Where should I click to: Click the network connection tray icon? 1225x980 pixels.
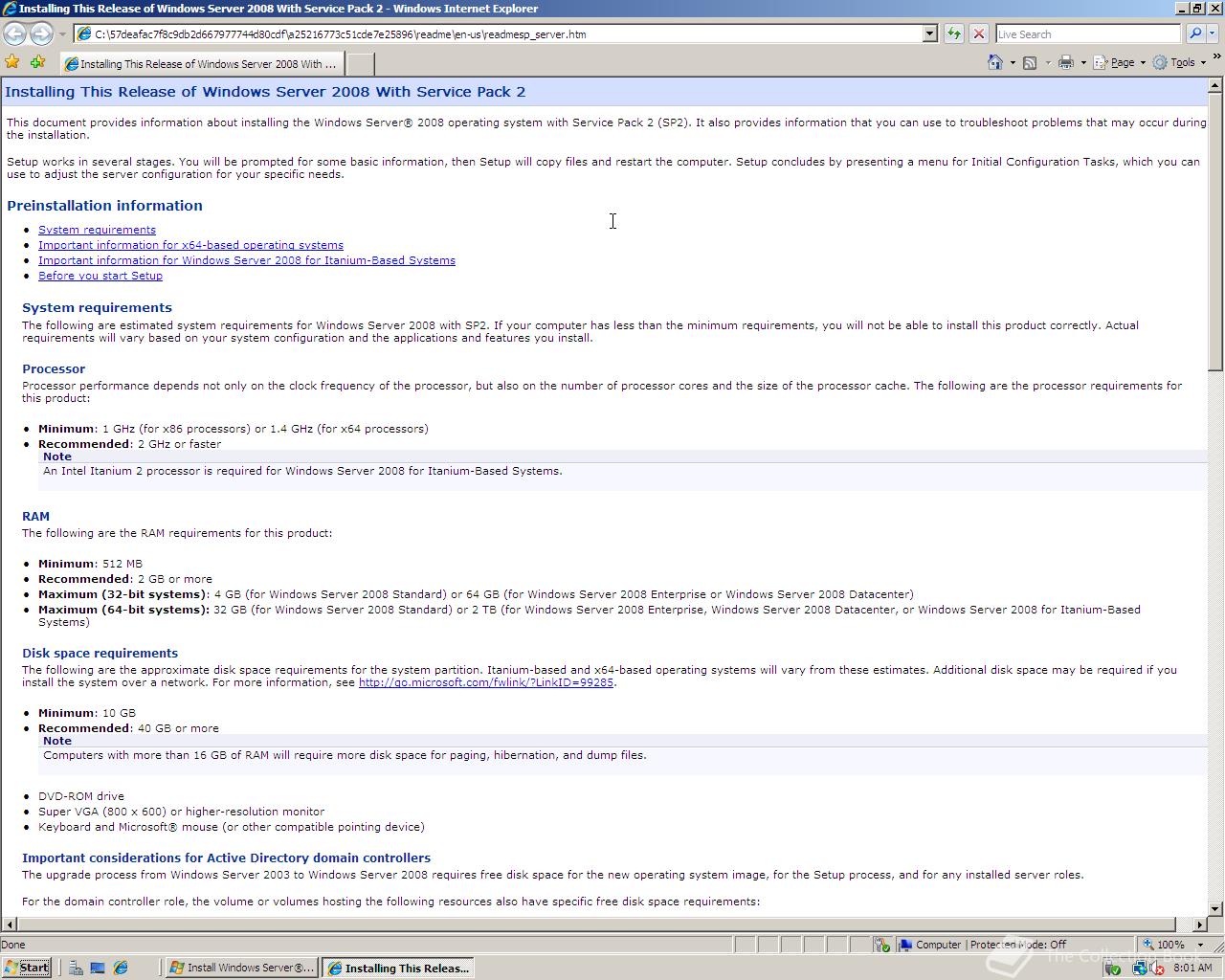click(1141, 969)
